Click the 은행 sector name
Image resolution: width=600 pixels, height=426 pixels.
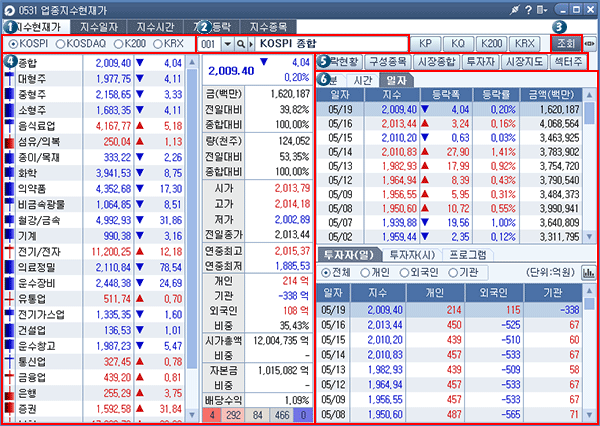27,393
